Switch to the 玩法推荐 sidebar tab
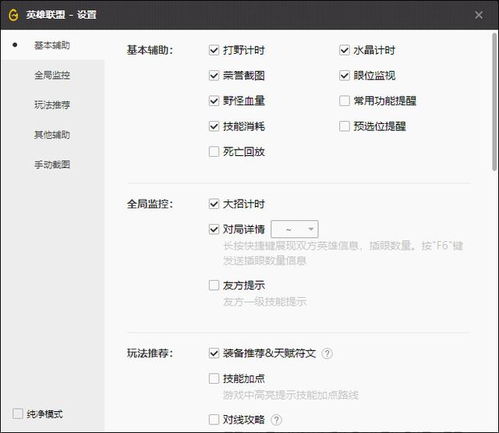 [x=52, y=105]
